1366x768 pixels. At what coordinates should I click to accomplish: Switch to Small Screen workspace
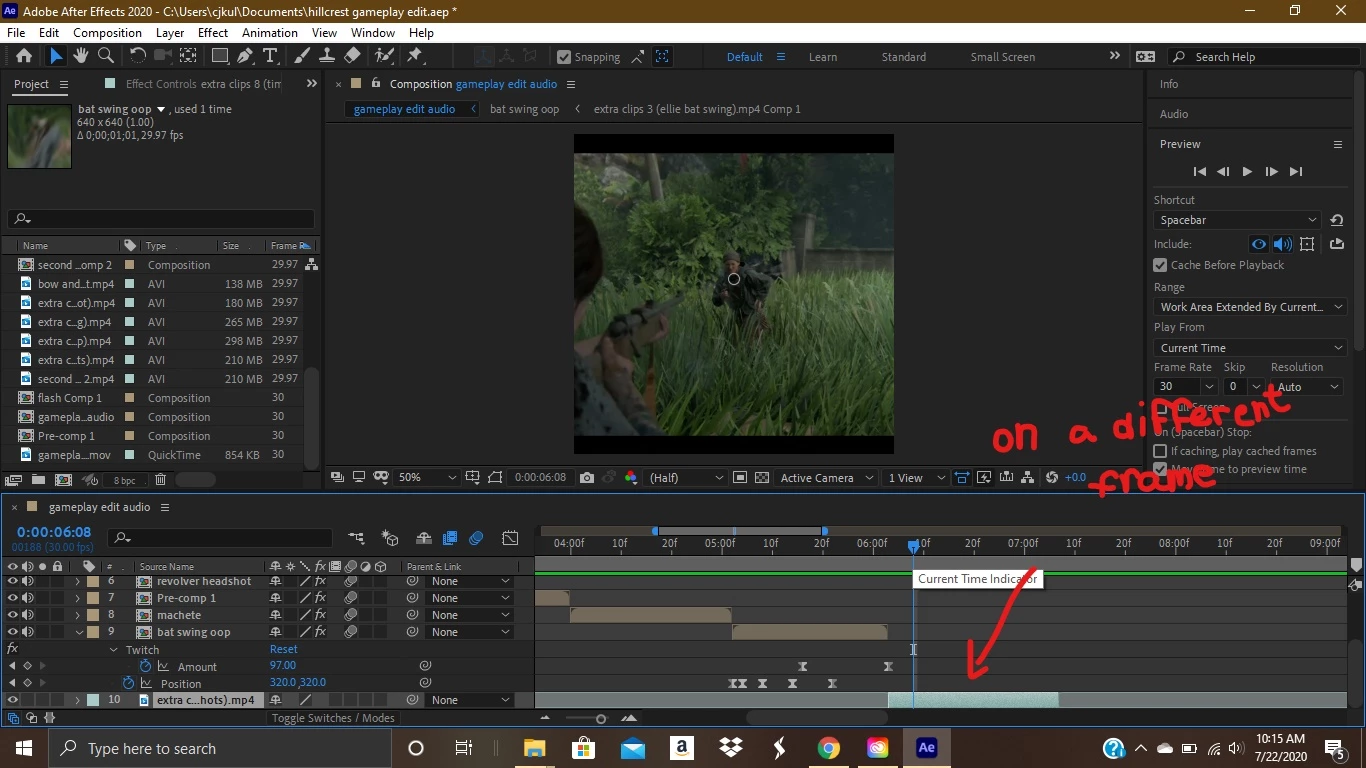pos(1002,57)
